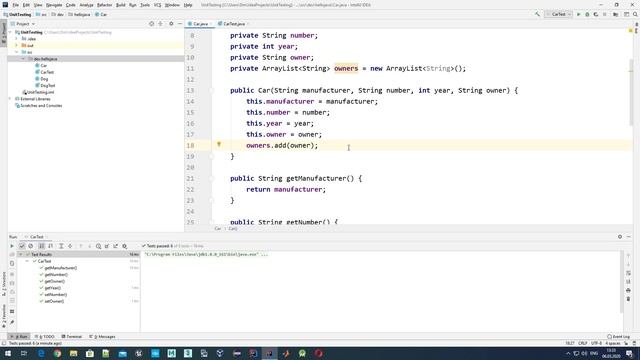Expand all test results nodes
The image size is (640, 360).
tap(61, 246)
